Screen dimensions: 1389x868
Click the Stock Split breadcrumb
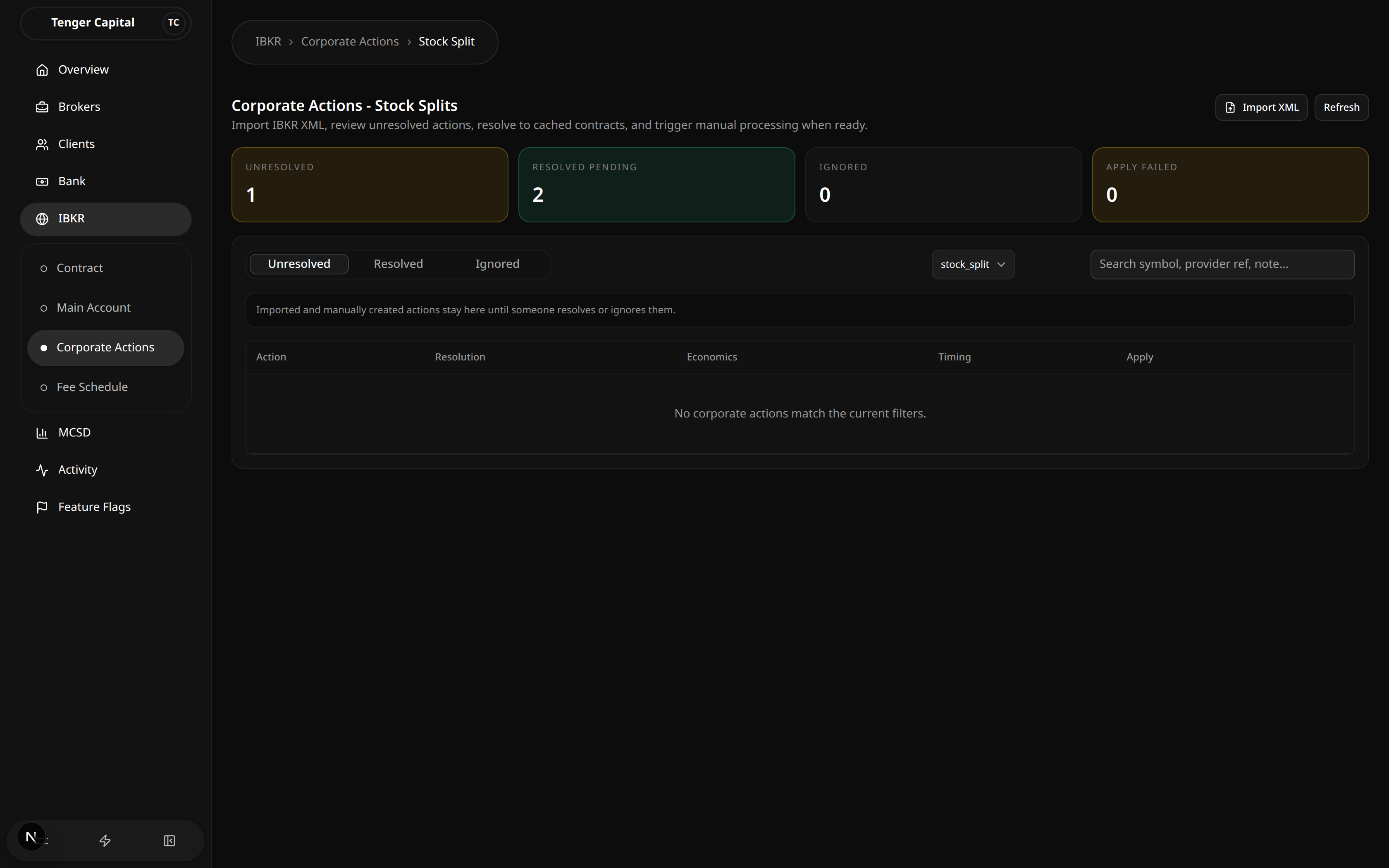446,42
